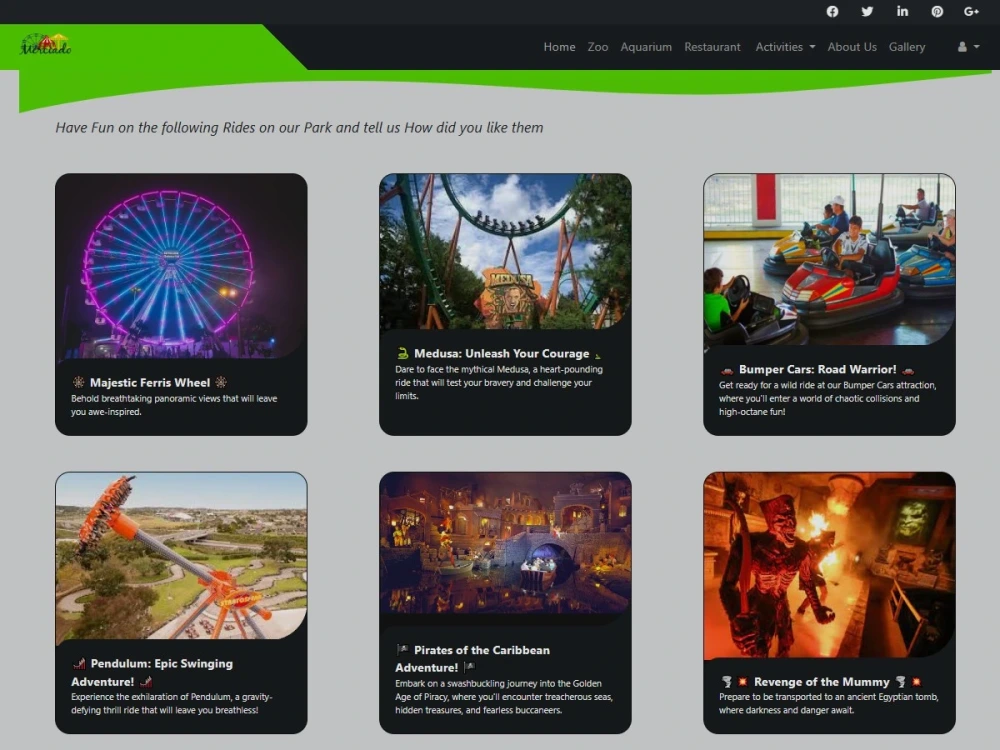
Task: Click the Revenge of the Mummy photo
Action: (829, 565)
